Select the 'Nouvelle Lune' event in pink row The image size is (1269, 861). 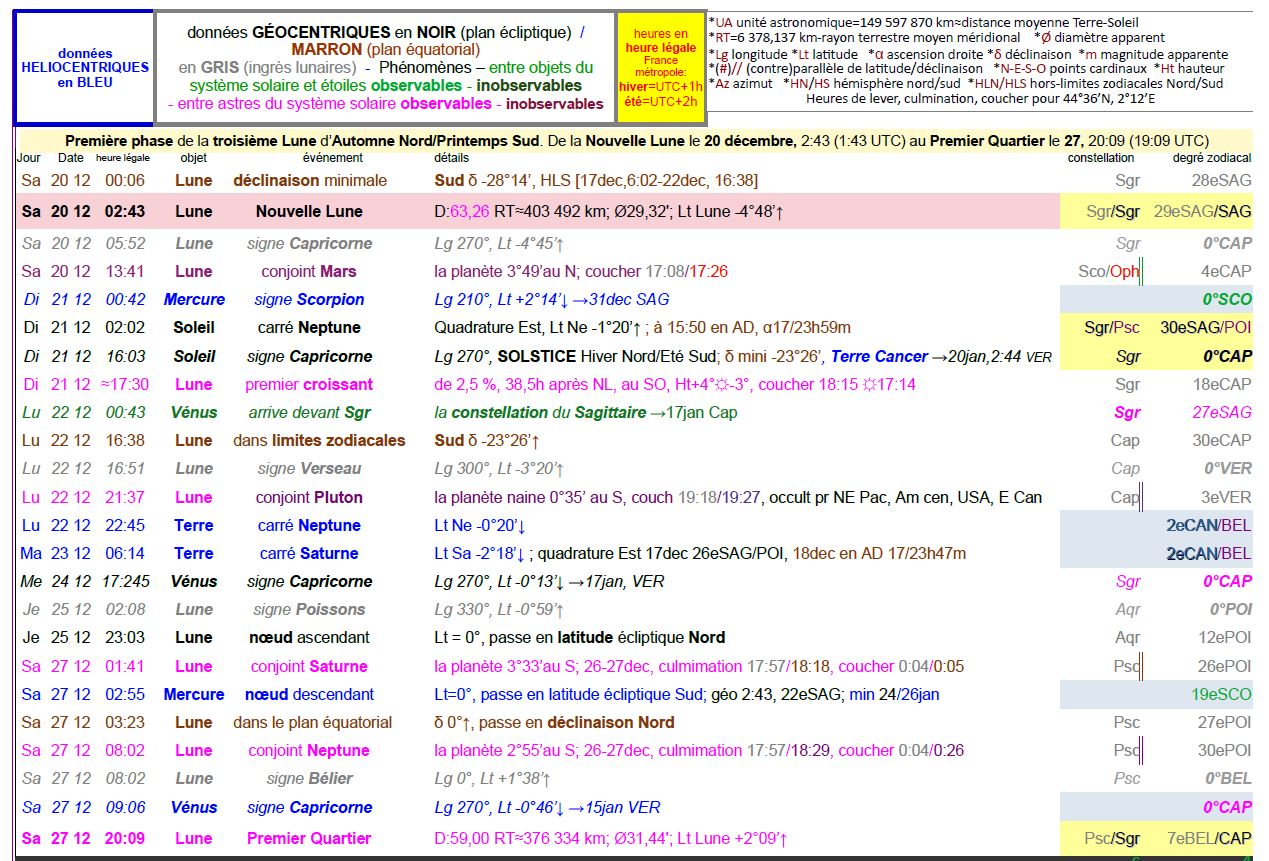[x=309, y=212]
